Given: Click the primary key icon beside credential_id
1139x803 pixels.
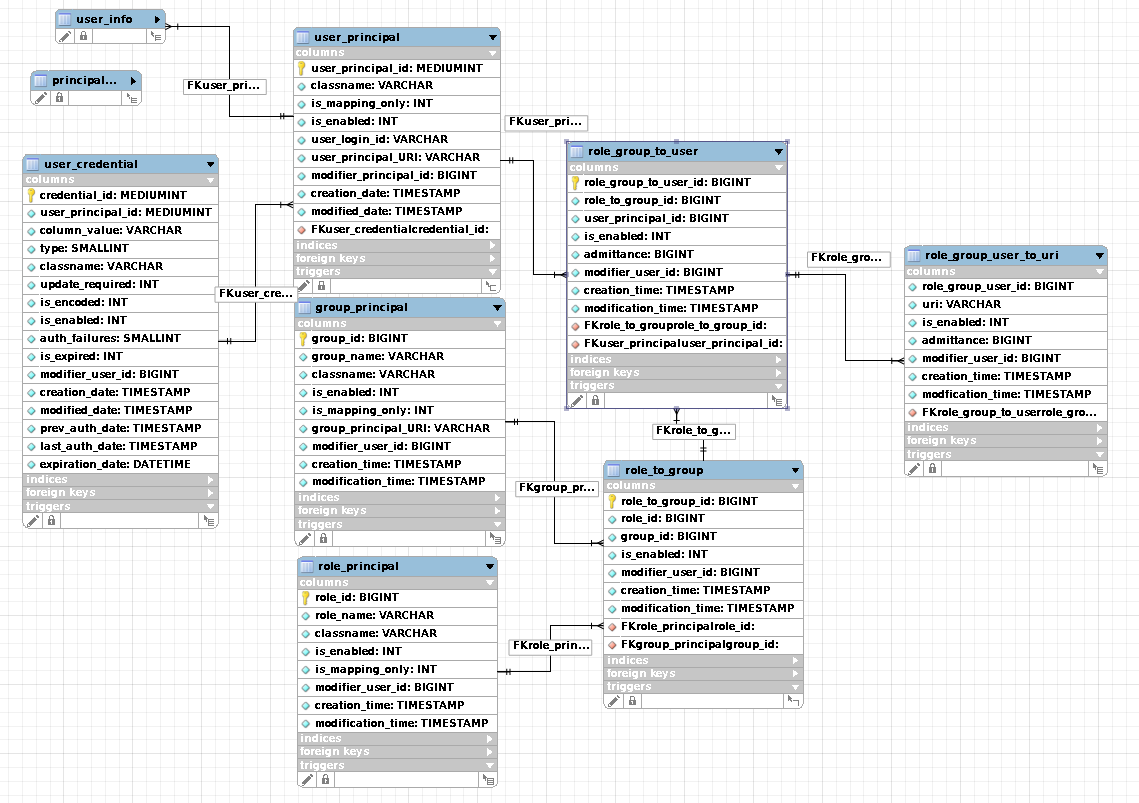Looking at the screenshot, I should click(x=31, y=195).
